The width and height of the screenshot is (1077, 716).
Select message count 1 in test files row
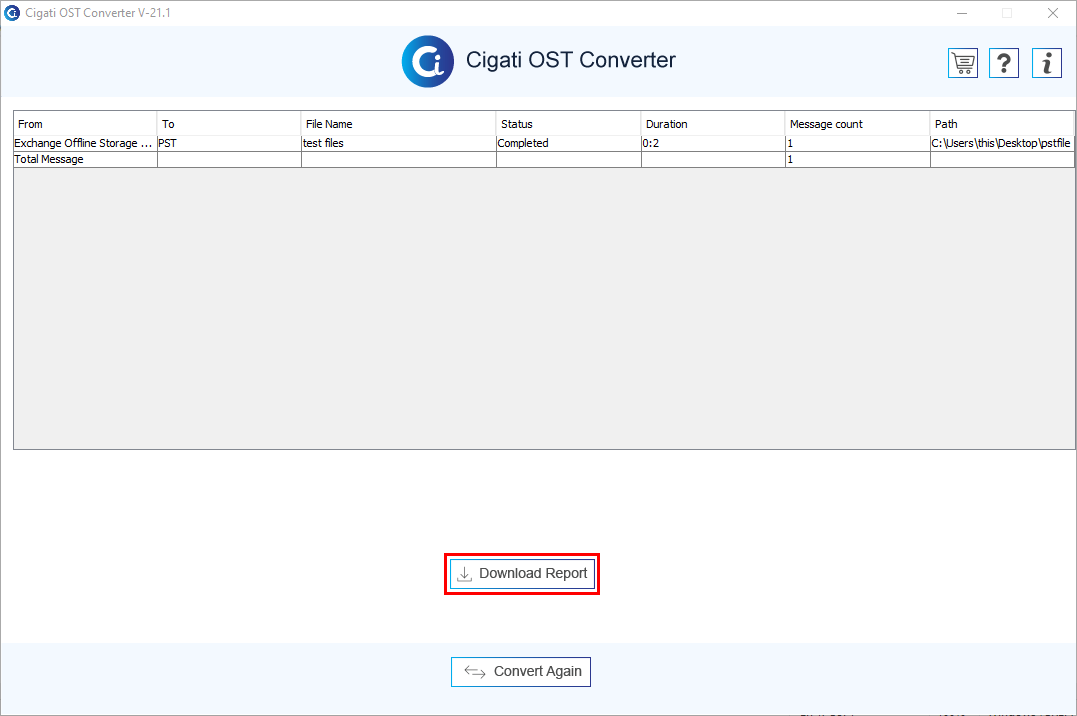pos(857,143)
